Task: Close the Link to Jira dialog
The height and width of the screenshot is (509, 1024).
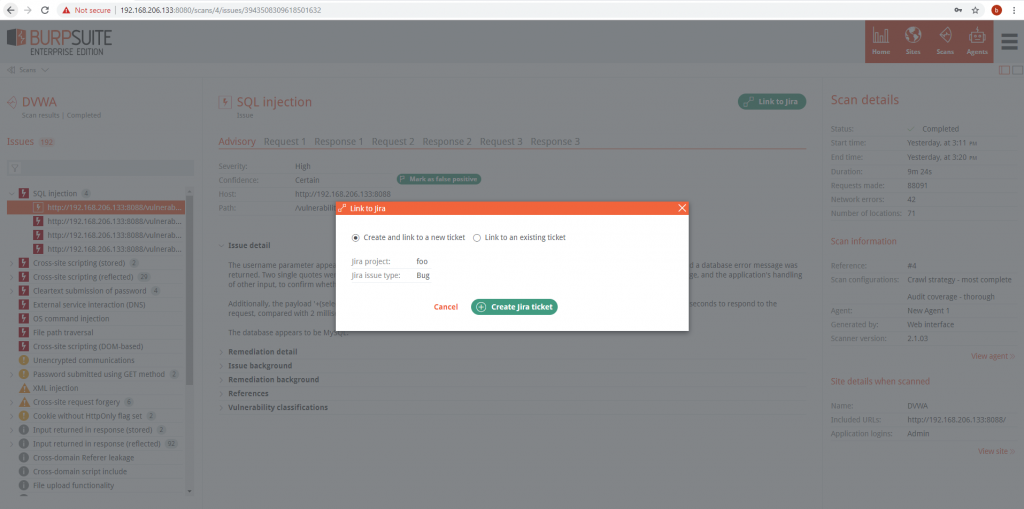Action: tap(681, 208)
